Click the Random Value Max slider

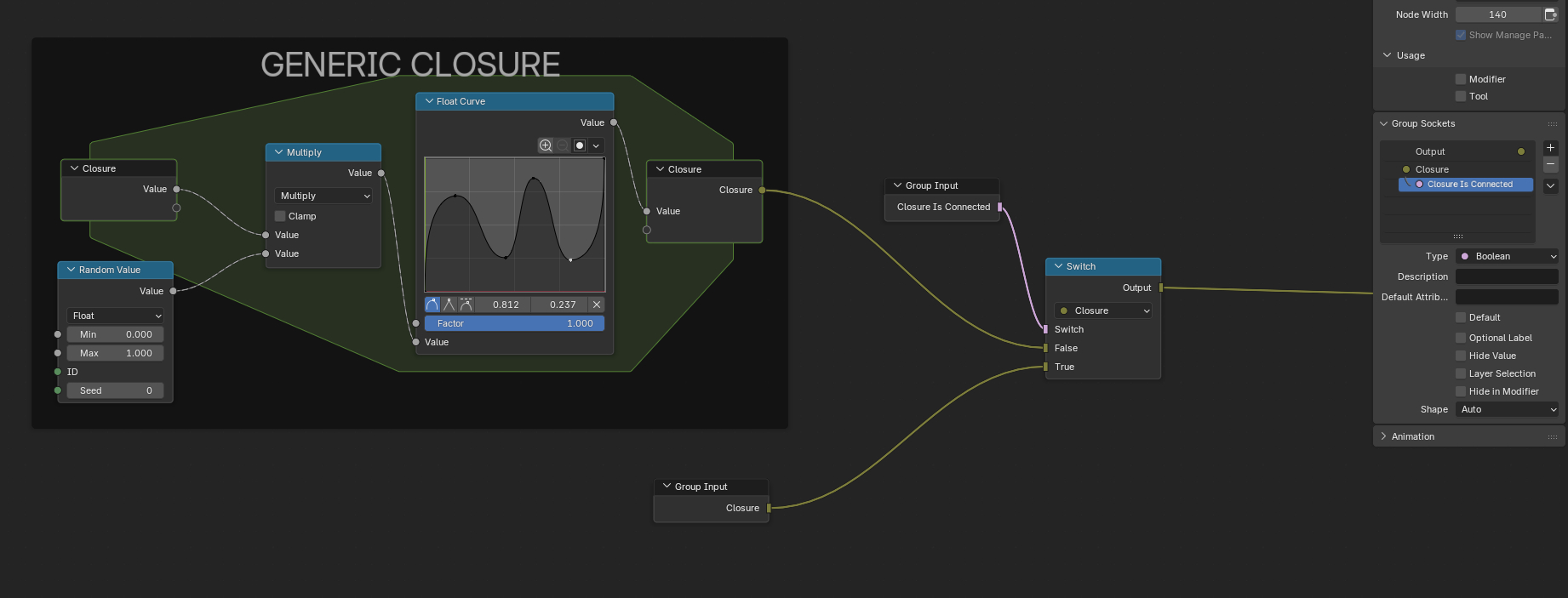[115, 353]
